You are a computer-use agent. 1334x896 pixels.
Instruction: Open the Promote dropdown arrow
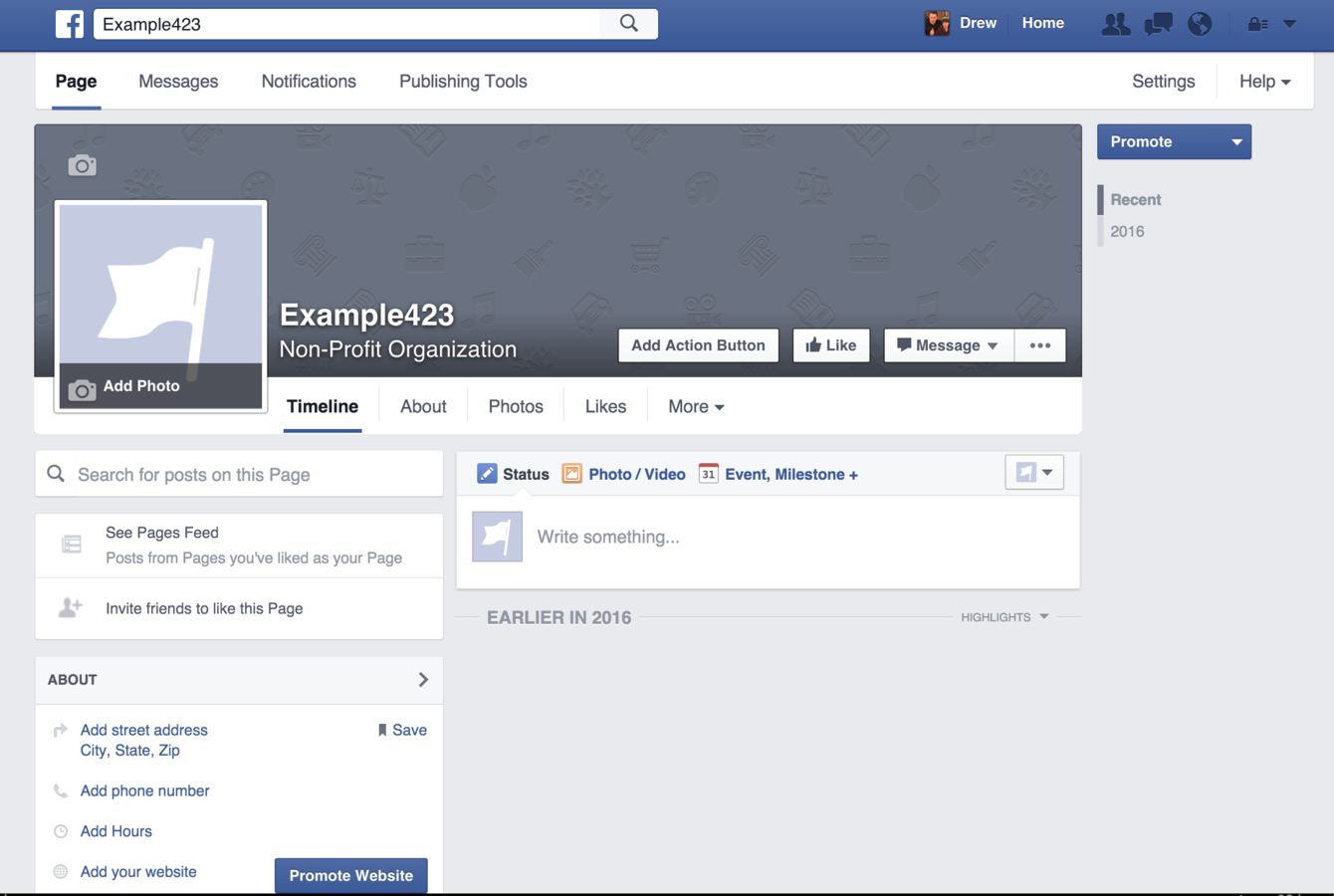coord(1236,142)
